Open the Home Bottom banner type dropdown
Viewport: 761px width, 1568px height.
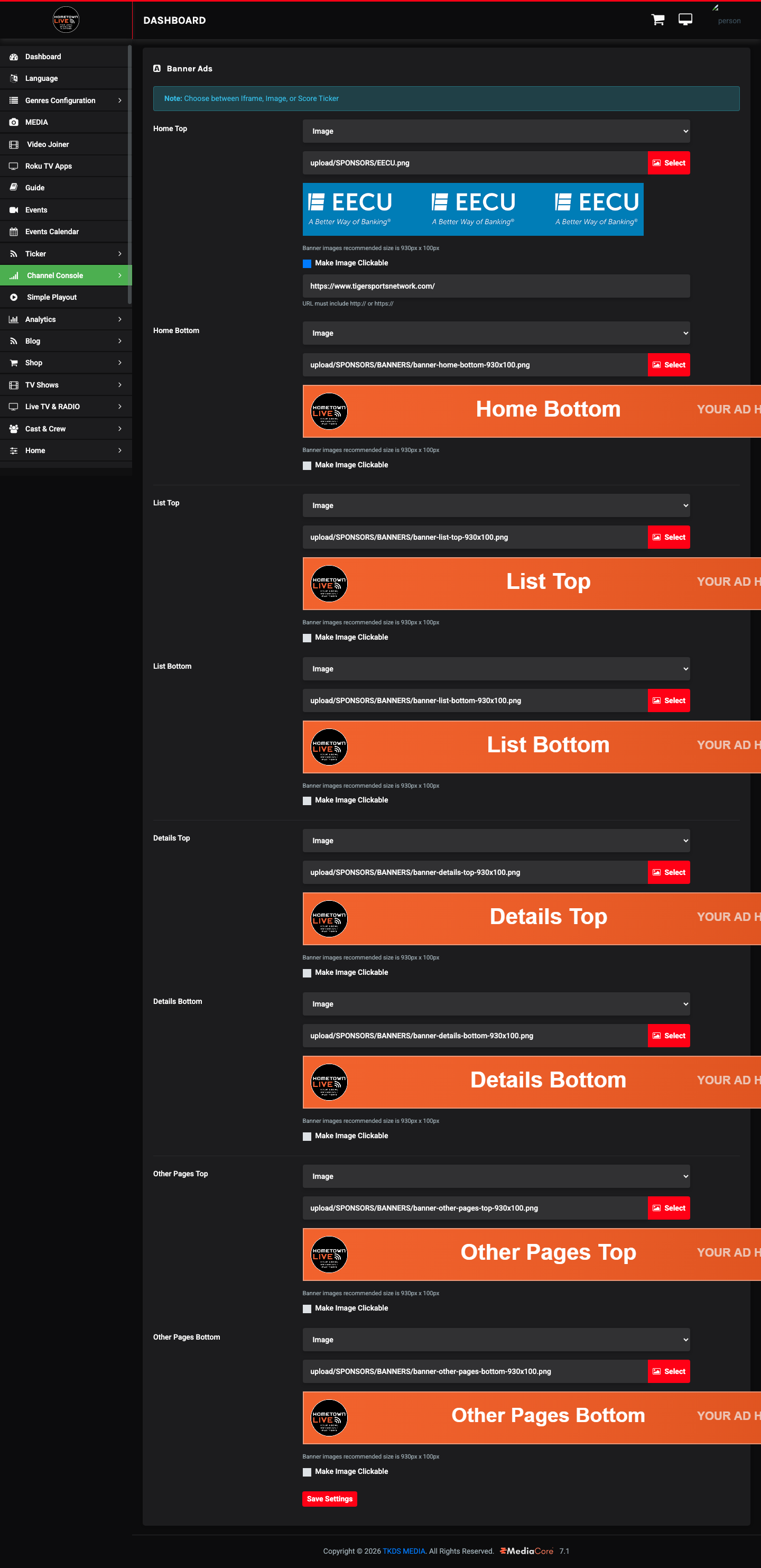click(x=496, y=333)
